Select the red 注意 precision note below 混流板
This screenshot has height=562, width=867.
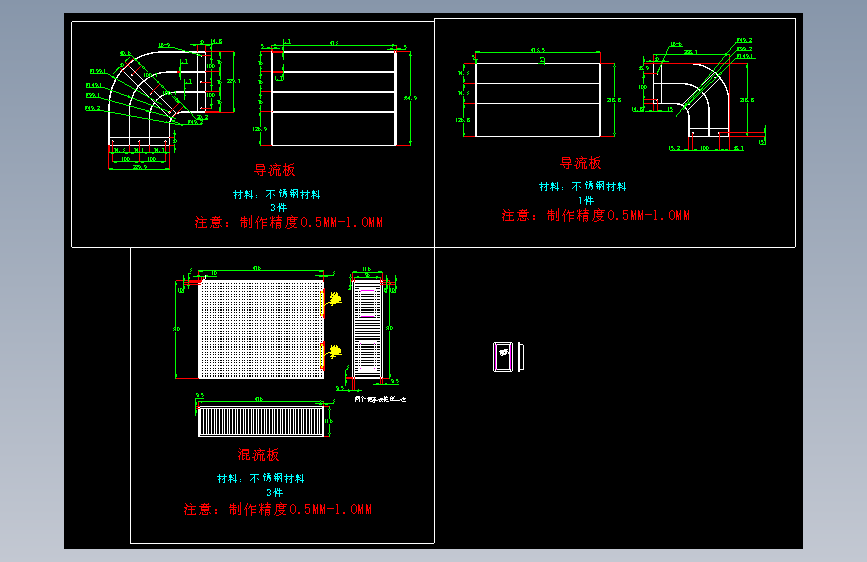tap(278, 509)
